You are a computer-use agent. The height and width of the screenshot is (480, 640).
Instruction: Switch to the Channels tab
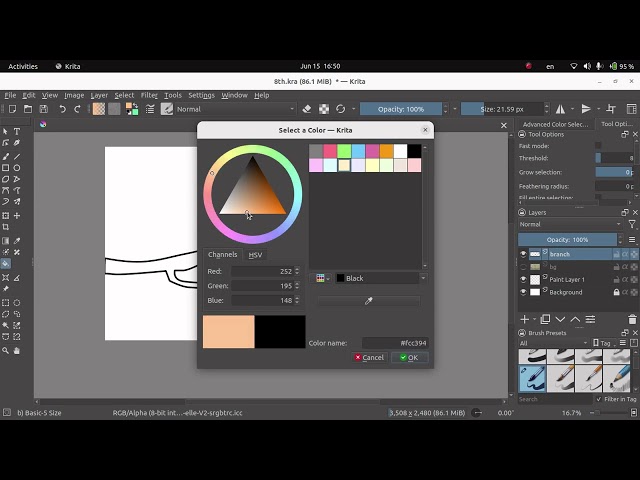click(222, 254)
